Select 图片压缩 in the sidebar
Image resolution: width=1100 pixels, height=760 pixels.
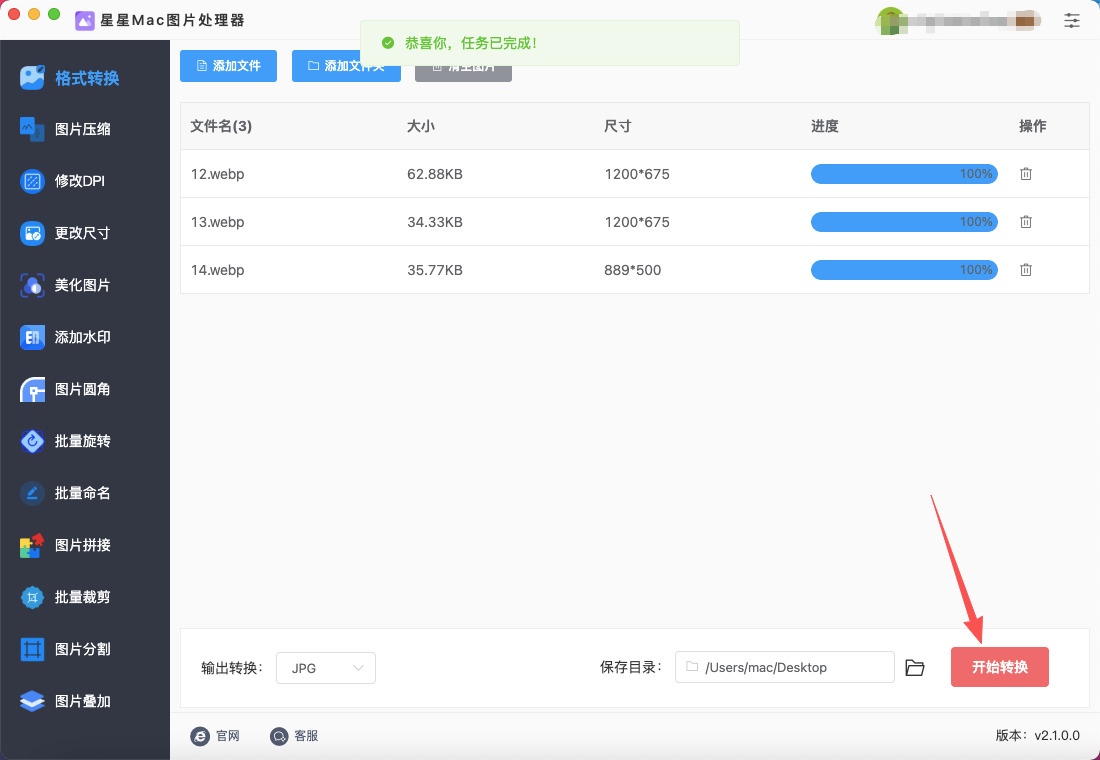(x=82, y=129)
